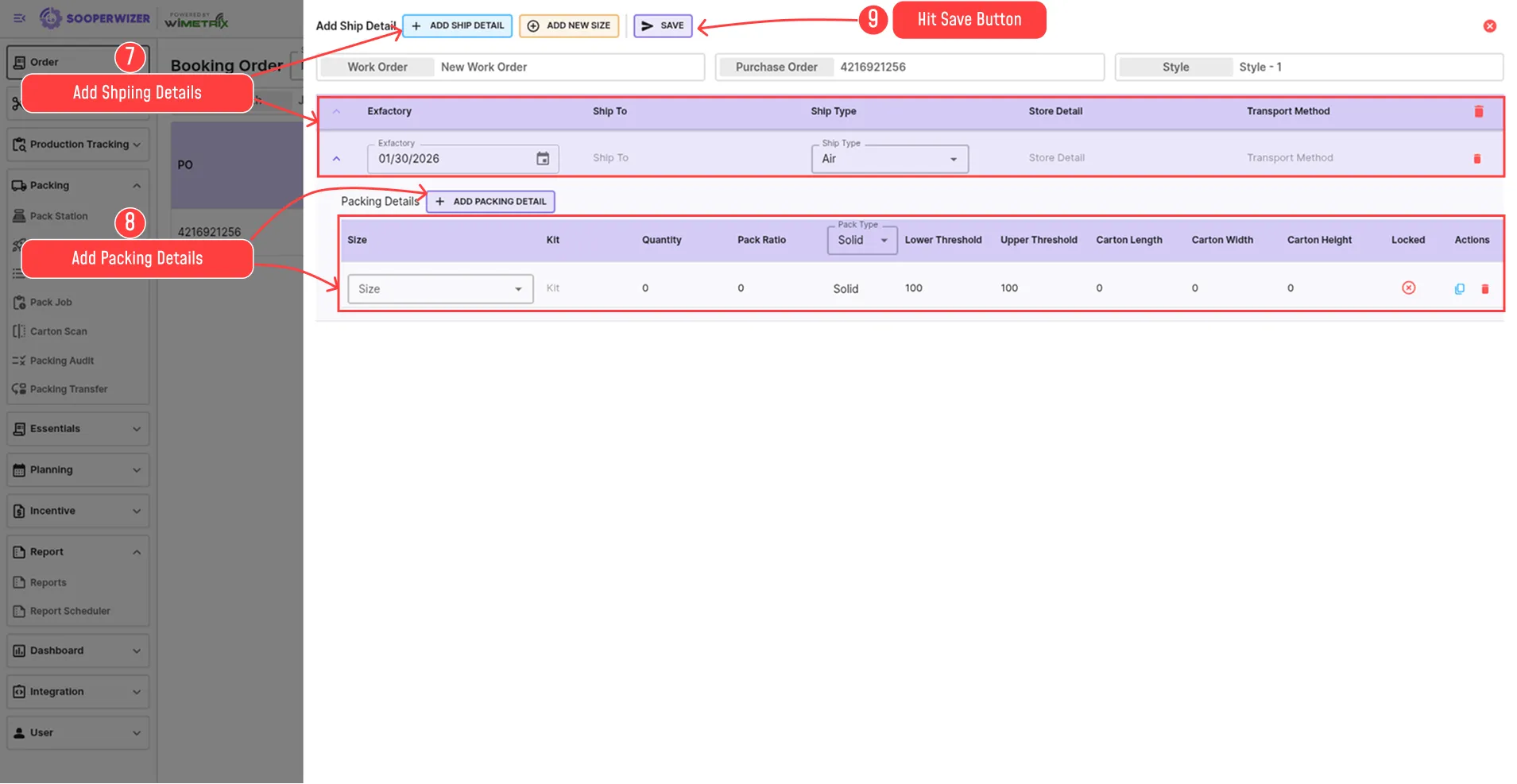Open the Reports page from sidebar

(48, 581)
